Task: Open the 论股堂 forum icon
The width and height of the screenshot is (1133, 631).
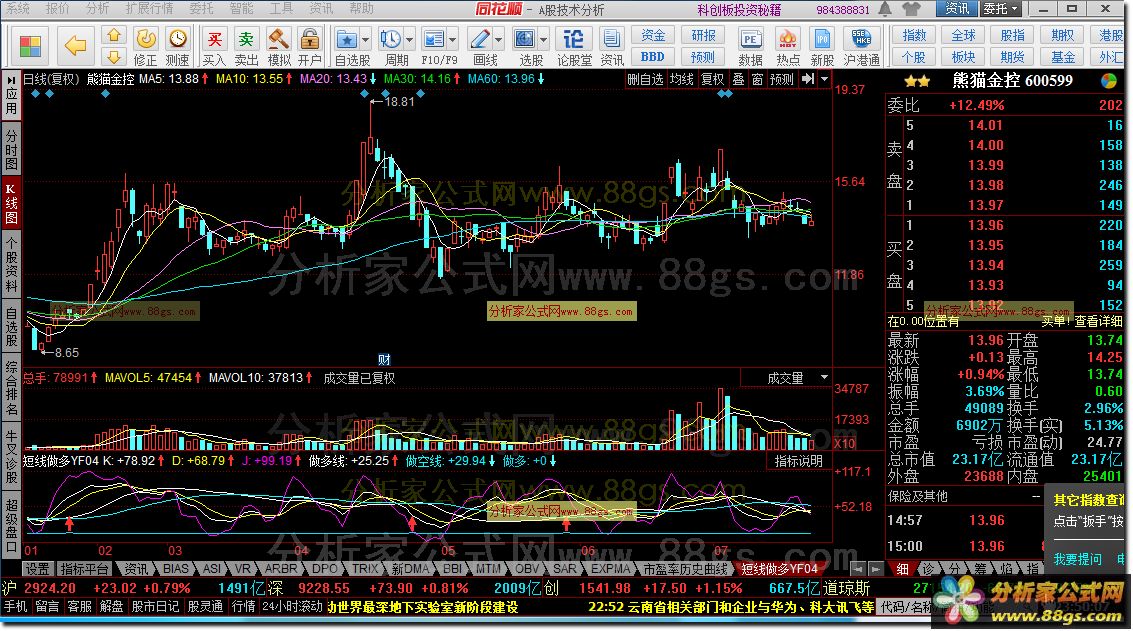Action: [574, 46]
